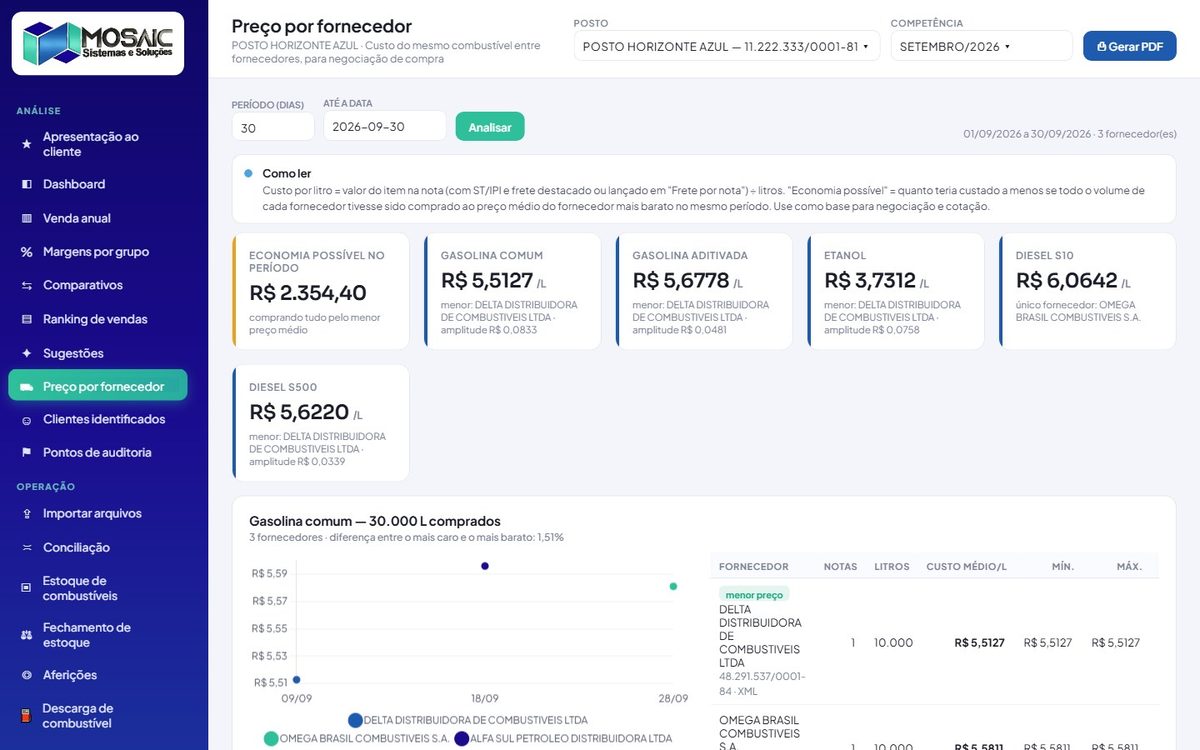
Task: Click the Até a data input field
Action: tap(384, 127)
